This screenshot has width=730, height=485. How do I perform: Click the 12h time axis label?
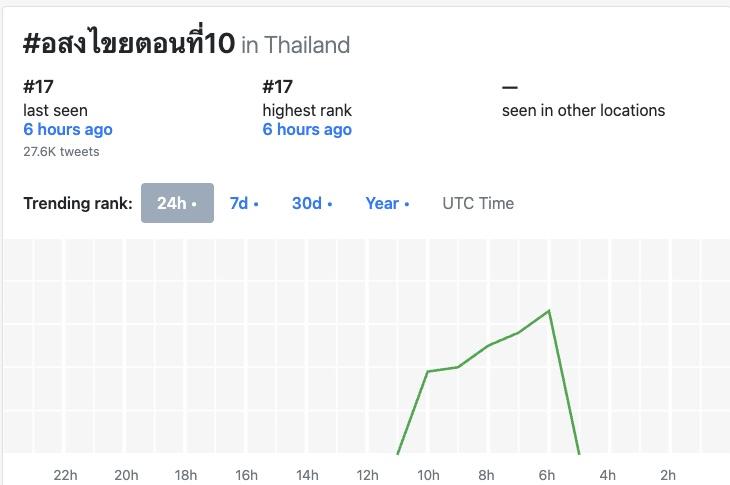pyautogui.click(x=367, y=475)
